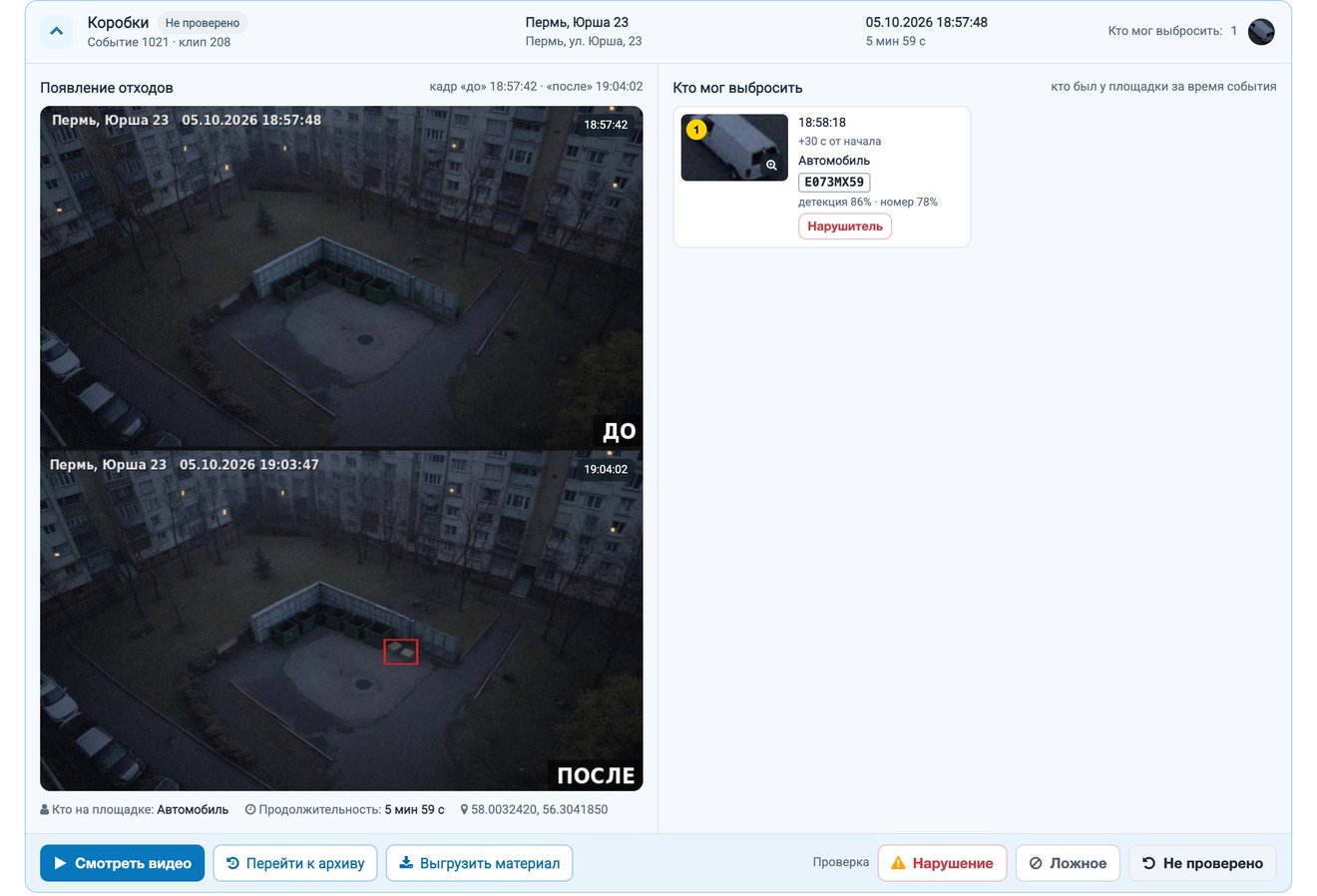
Task: Open the magnifier on the vehicle thumbnail
Action: (x=771, y=166)
